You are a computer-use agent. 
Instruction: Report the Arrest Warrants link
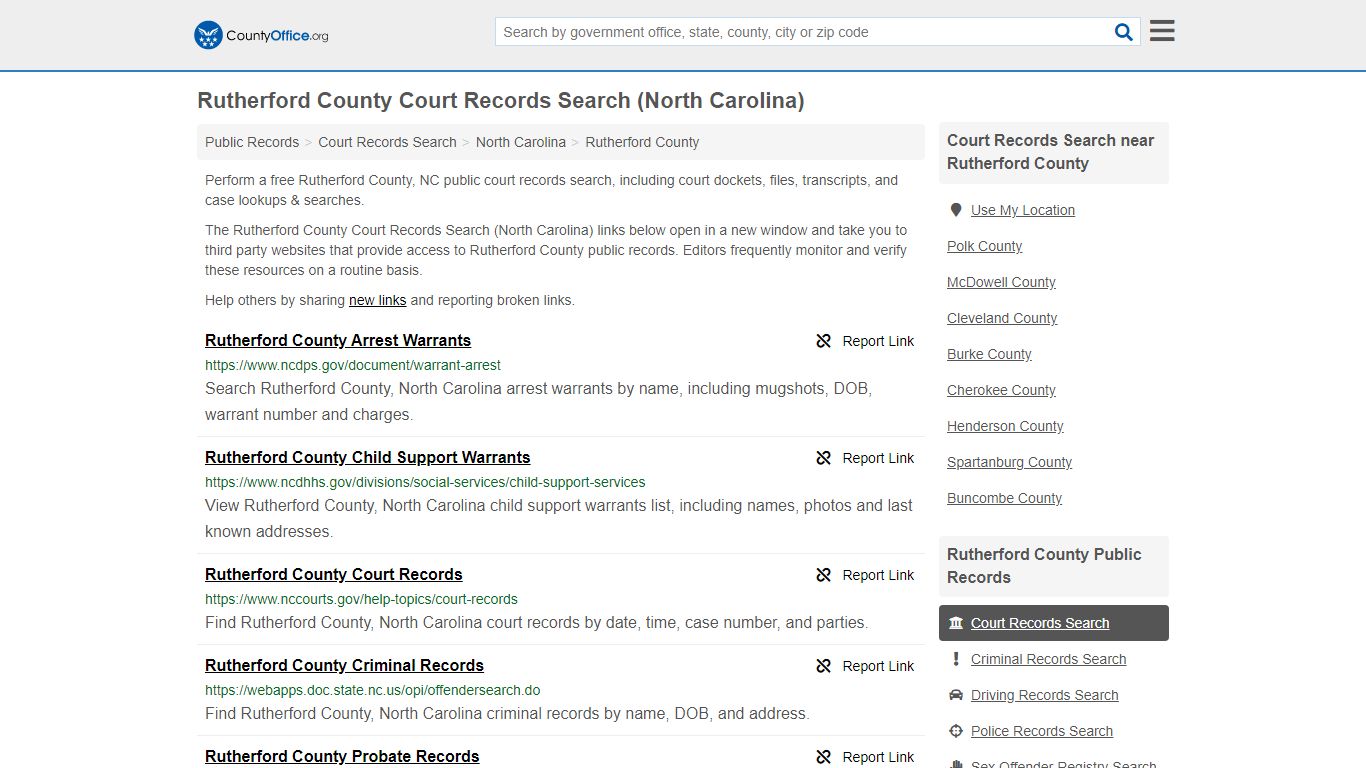tap(865, 341)
